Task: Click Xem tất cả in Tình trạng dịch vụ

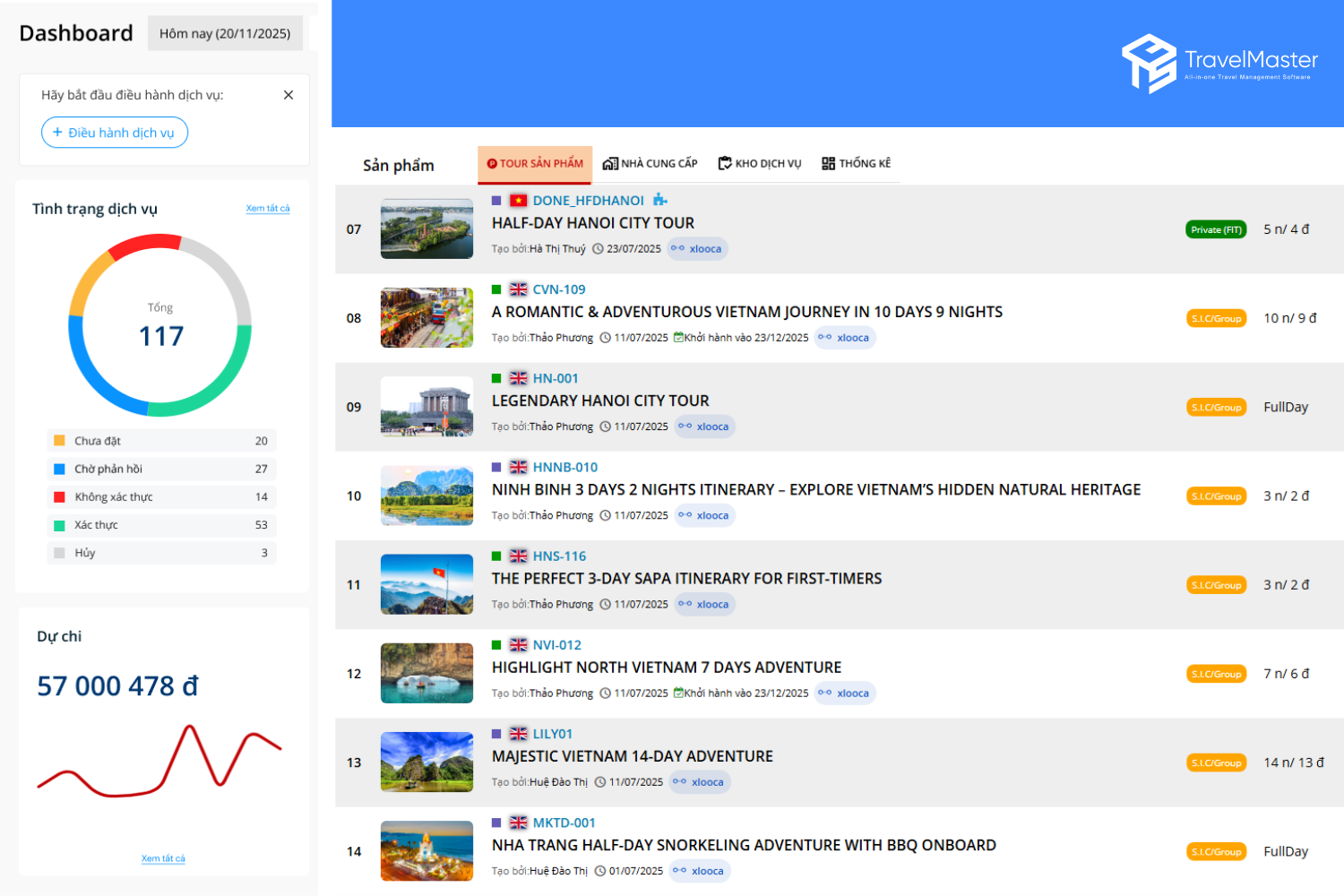Action: coord(268,209)
